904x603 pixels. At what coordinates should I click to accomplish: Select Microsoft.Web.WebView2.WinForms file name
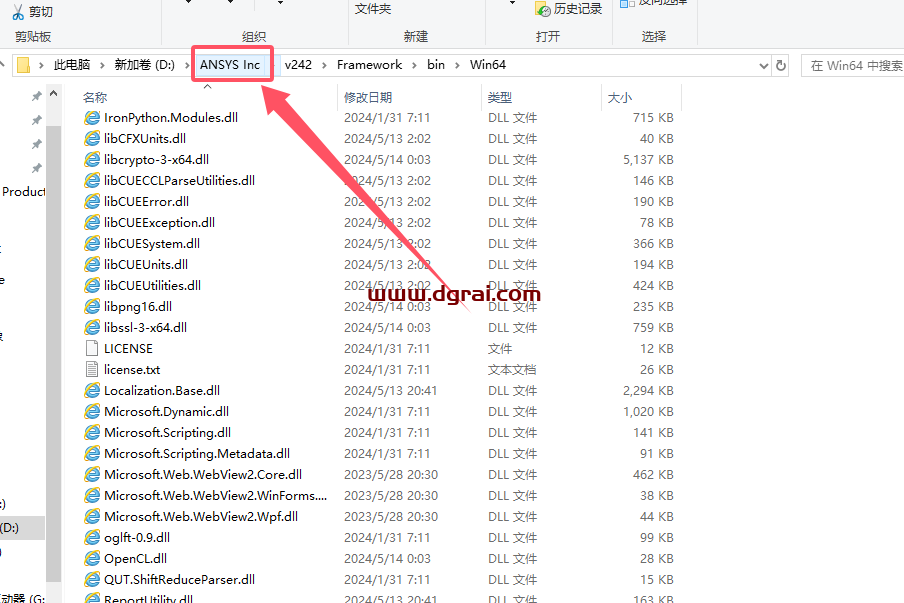pos(215,496)
